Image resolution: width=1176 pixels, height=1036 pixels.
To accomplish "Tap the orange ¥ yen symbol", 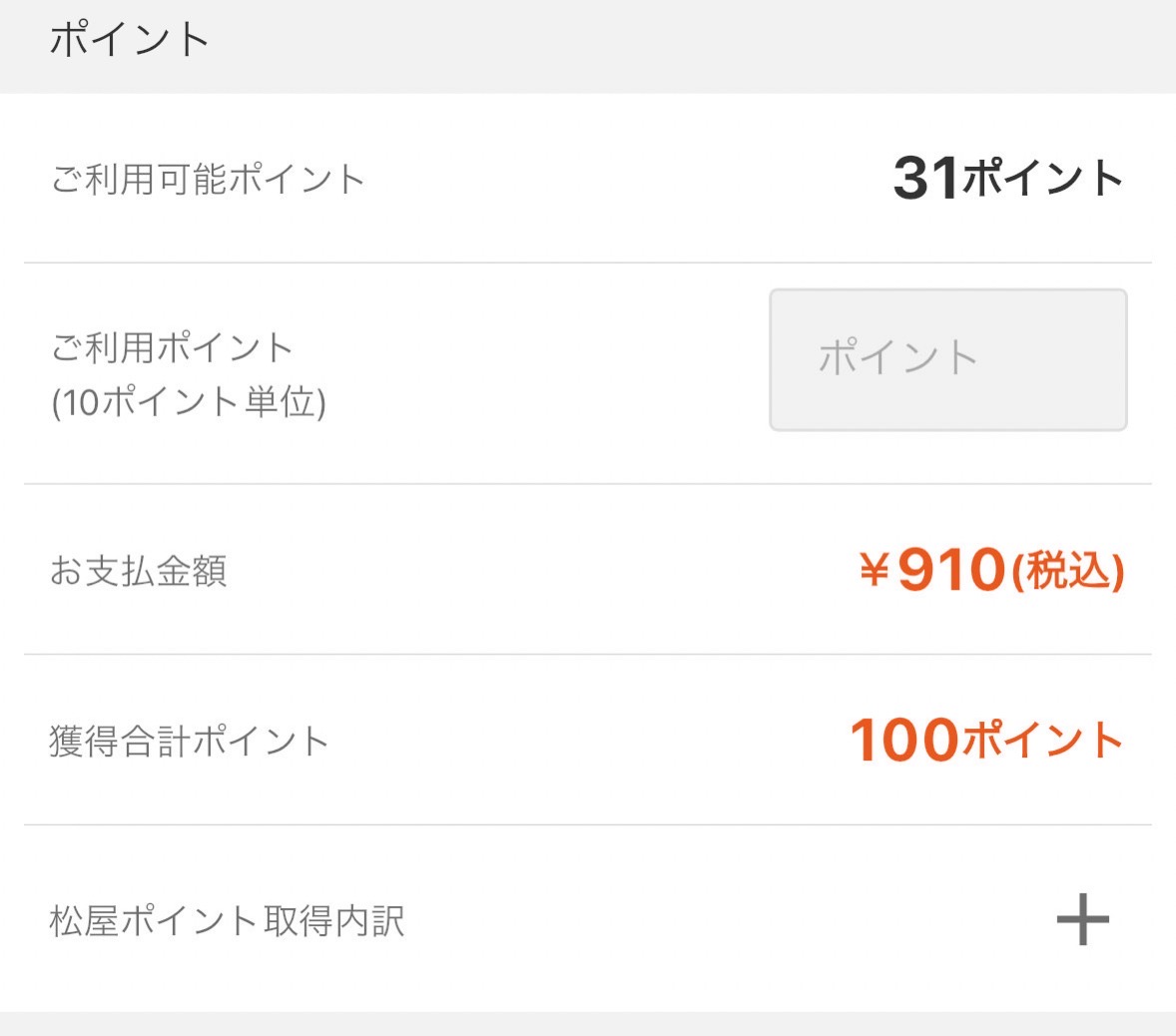I will point(875,570).
